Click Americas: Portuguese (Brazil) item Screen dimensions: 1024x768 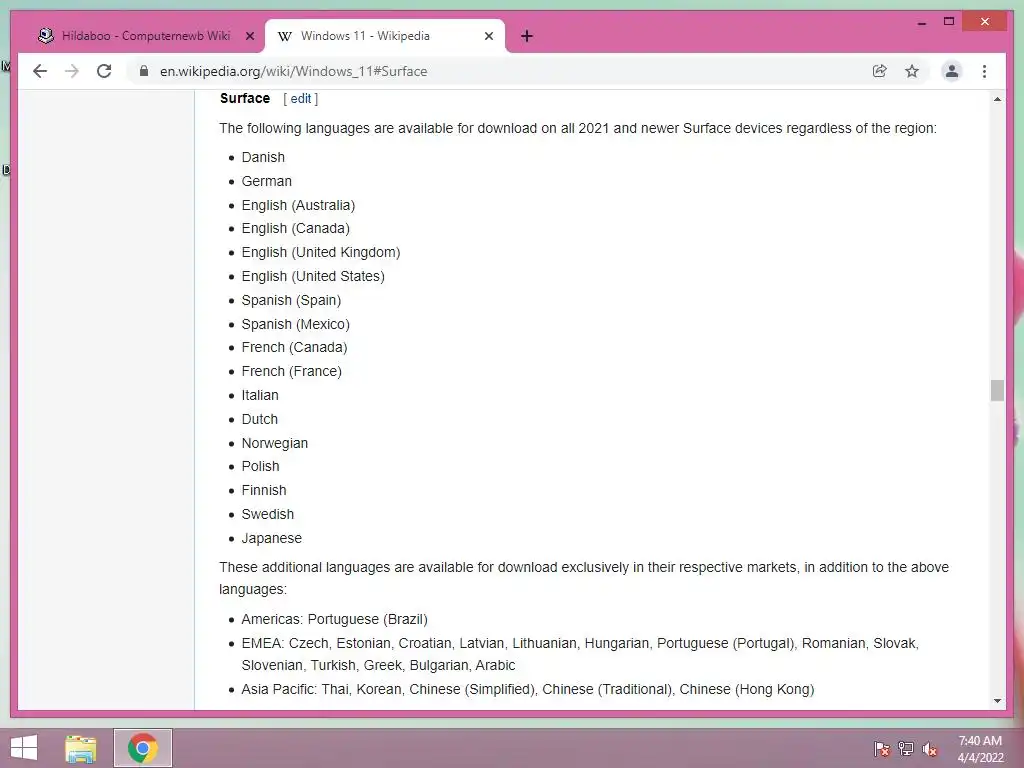point(335,619)
